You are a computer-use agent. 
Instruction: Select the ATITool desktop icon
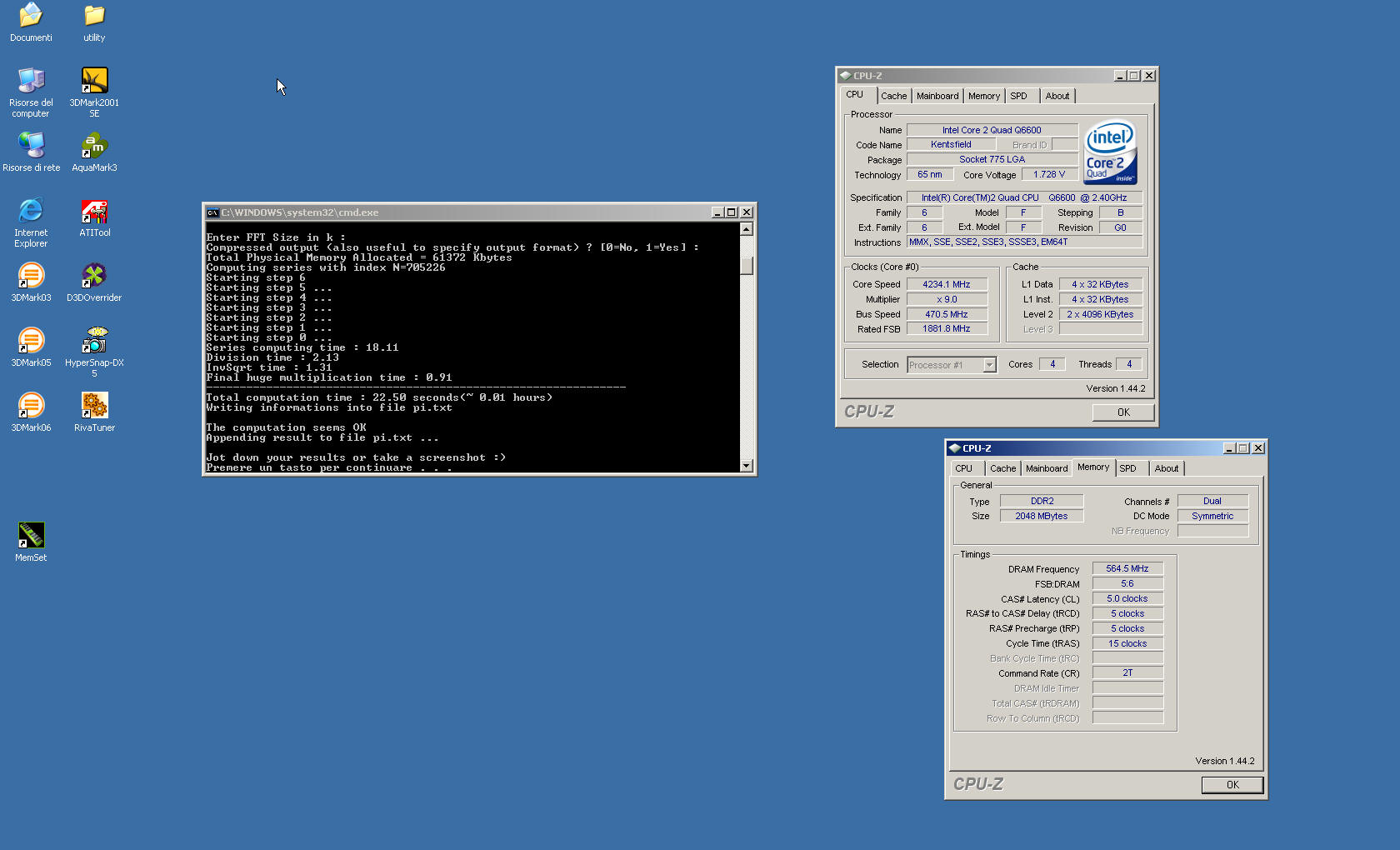(x=94, y=218)
